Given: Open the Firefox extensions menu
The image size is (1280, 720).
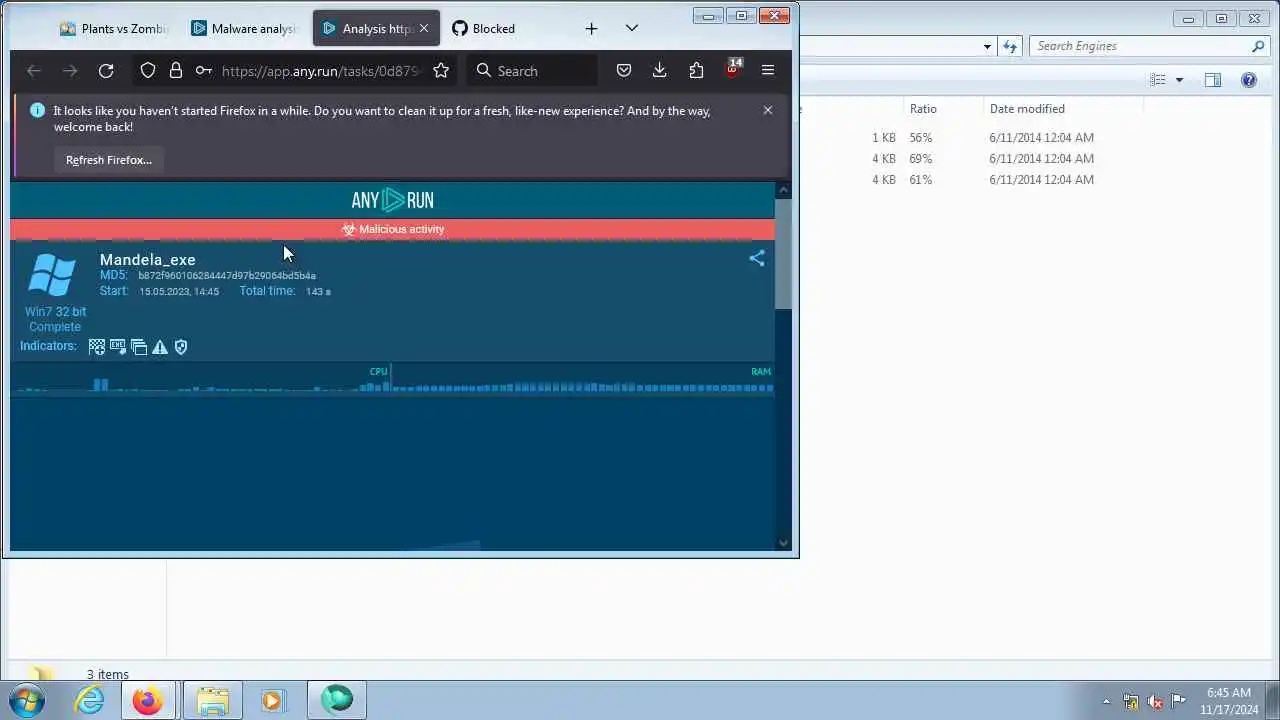Looking at the screenshot, I should click(696, 71).
